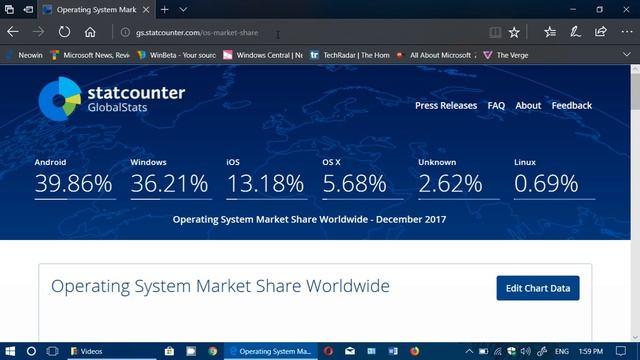Click the address bar URL
Viewport: 640px width, 360px height.
[197, 33]
